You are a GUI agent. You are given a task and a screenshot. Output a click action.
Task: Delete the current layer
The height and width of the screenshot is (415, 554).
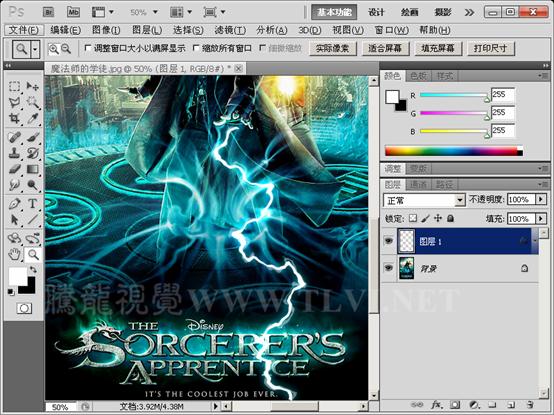[529, 405]
